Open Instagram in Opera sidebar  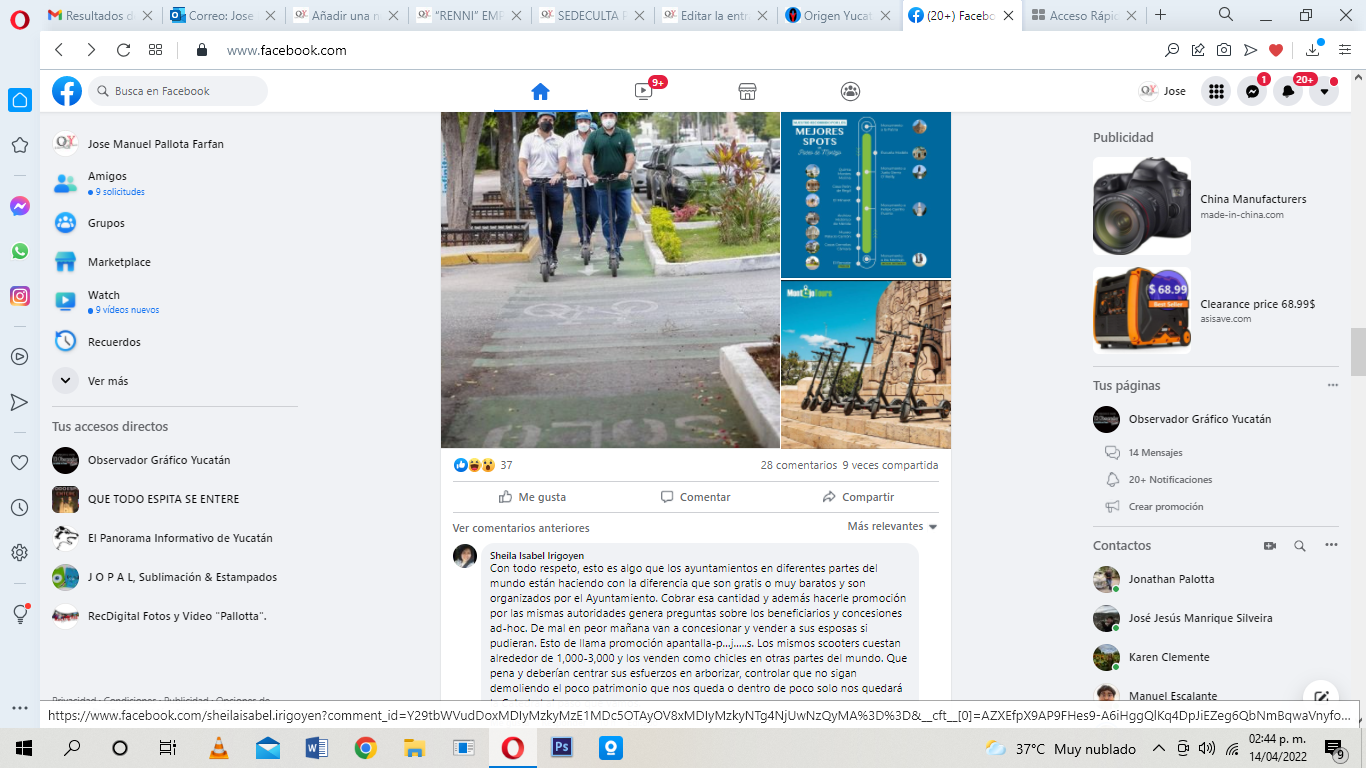pos(20,296)
